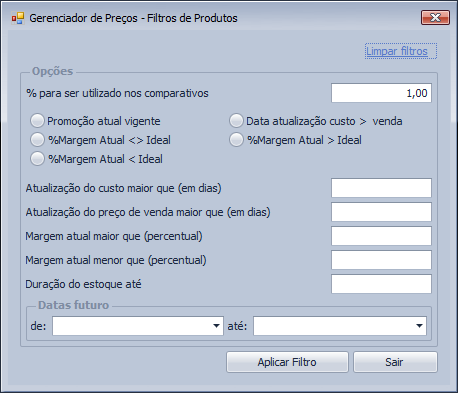Click the Sair button

(395, 362)
